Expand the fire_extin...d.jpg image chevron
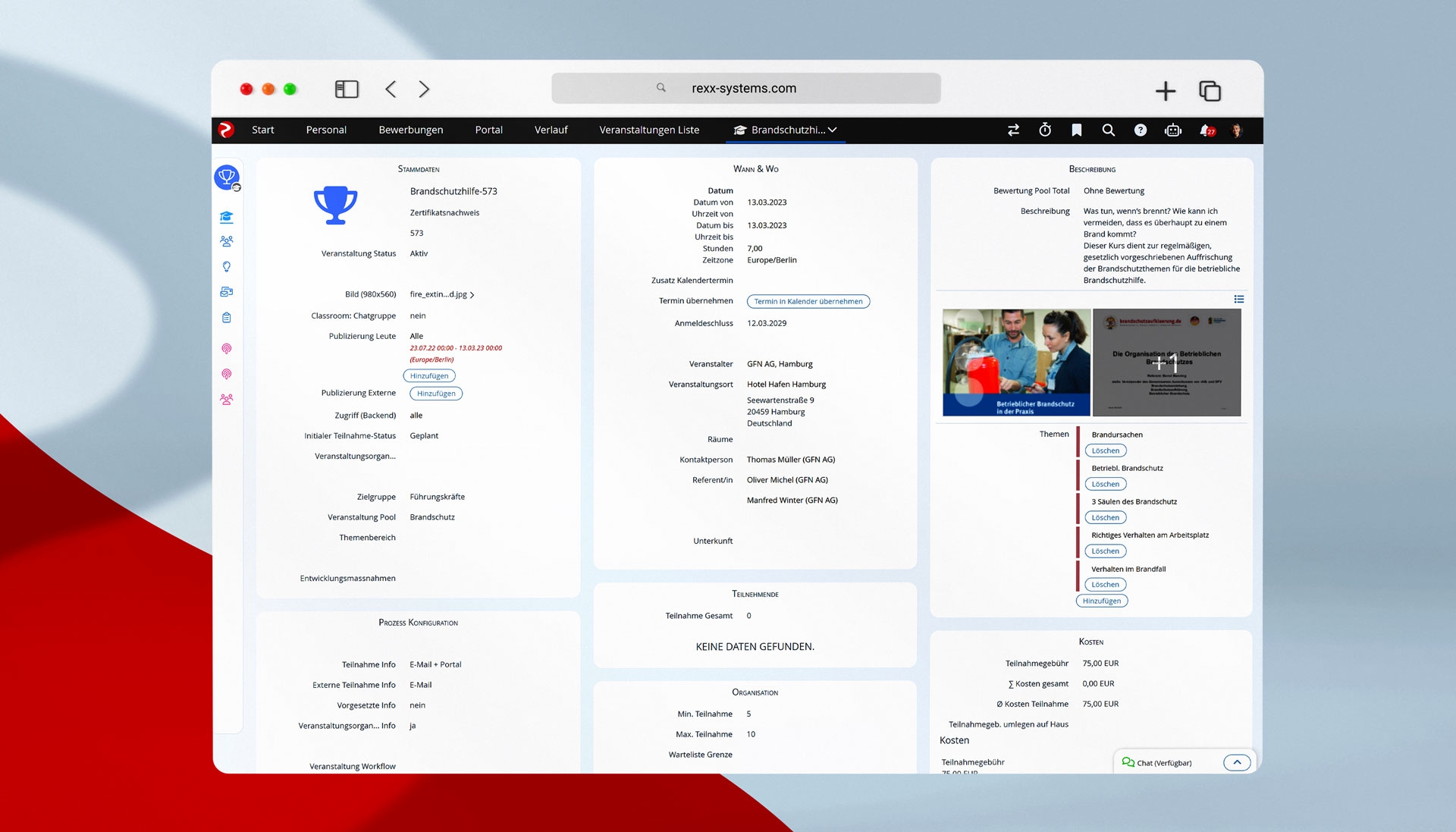1456x832 pixels. [x=472, y=295]
